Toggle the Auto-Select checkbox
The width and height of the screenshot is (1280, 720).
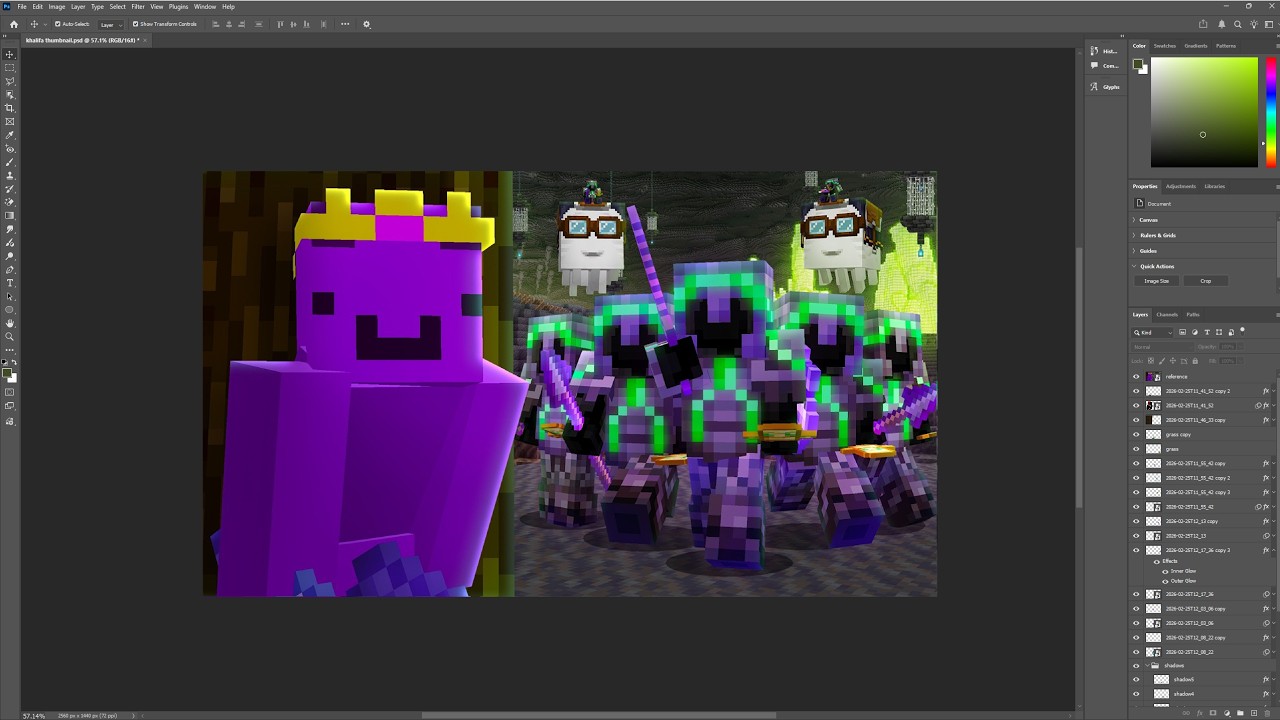tap(57, 24)
